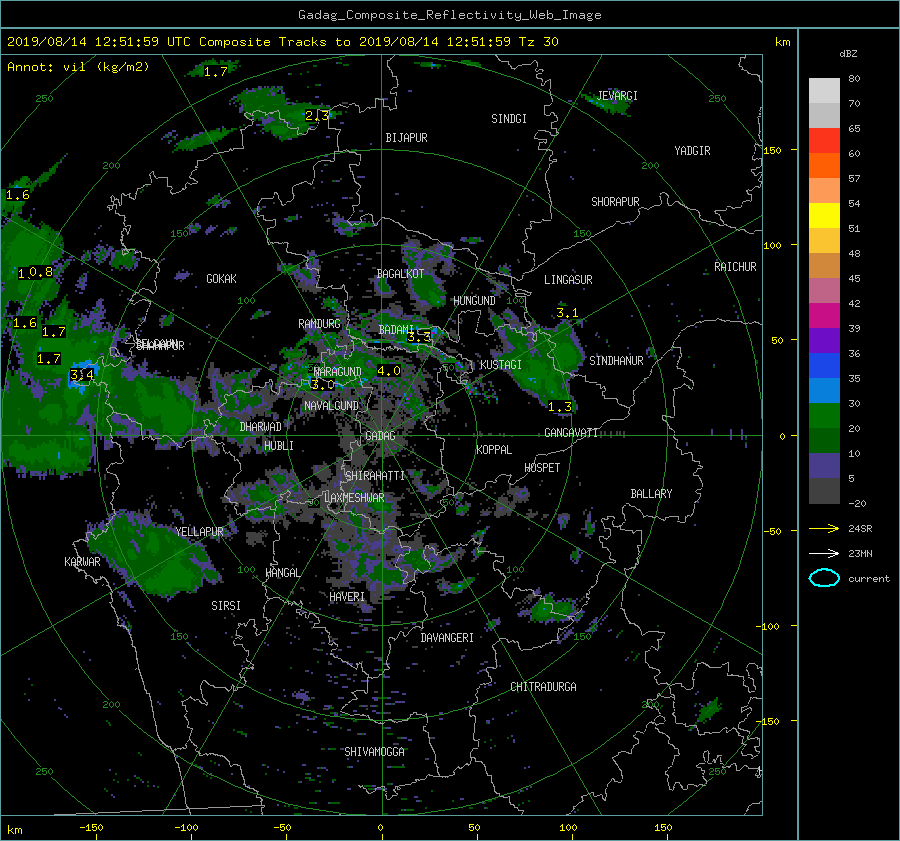Click the KARWAR city label

coord(82,562)
